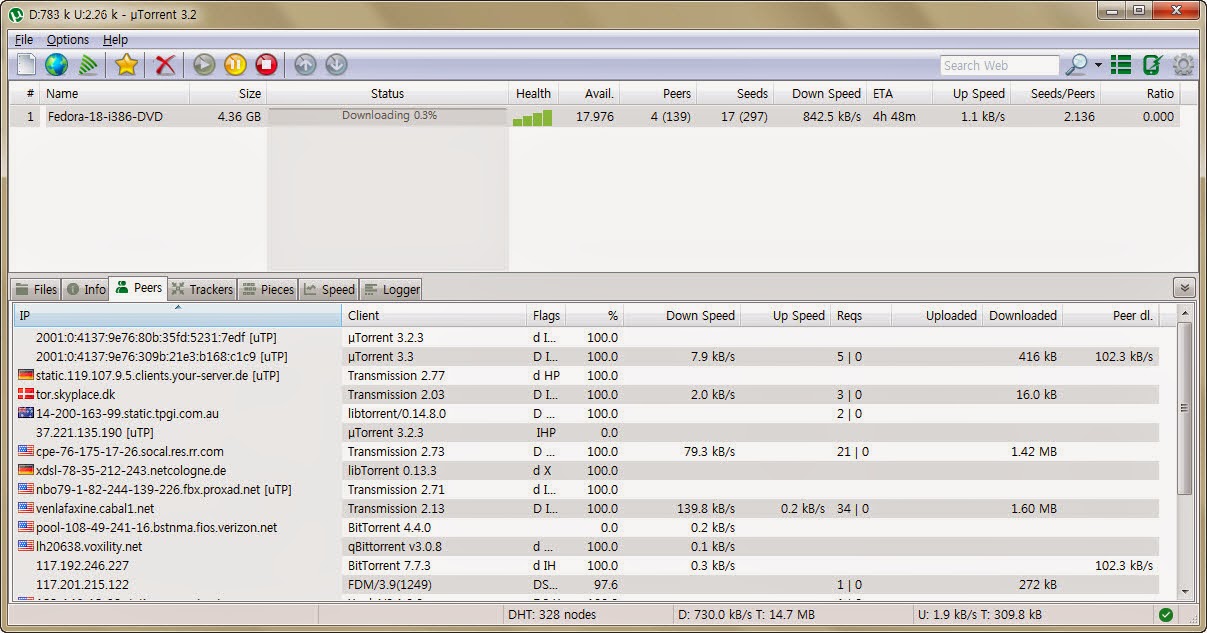Click the Danish flag beside tor.skyplace.dk
The width and height of the screenshot is (1207, 633).
coord(26,395)
